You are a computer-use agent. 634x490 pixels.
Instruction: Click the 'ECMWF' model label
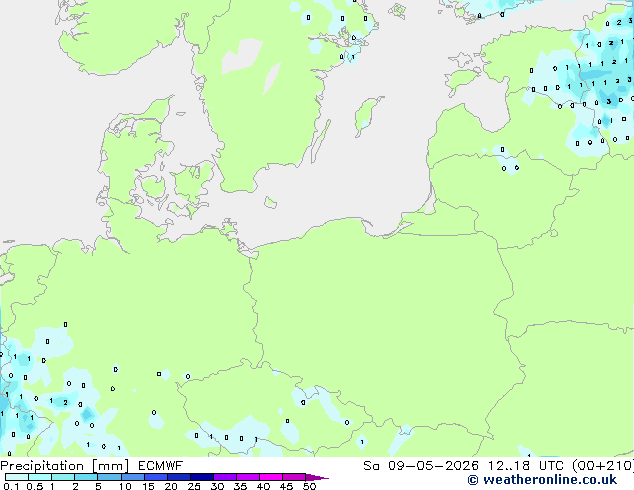tap(161, 466)
